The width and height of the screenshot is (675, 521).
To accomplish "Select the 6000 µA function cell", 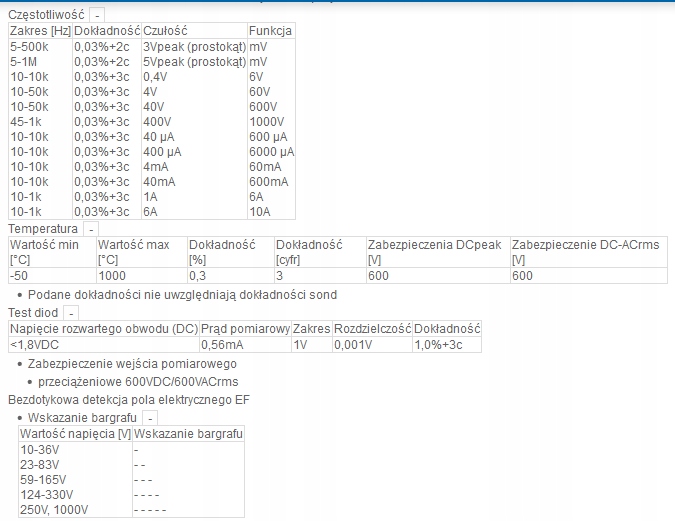I will [x=272, y=152].
